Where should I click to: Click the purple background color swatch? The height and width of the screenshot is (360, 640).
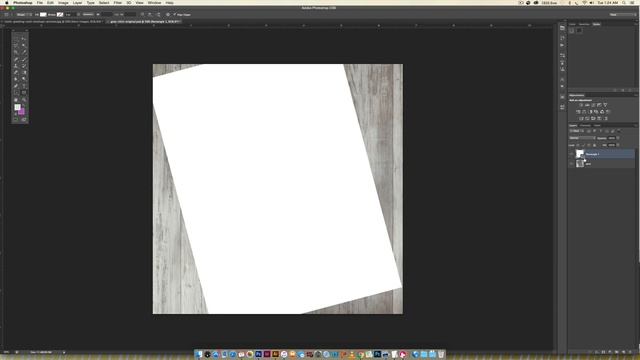(22, 112)
